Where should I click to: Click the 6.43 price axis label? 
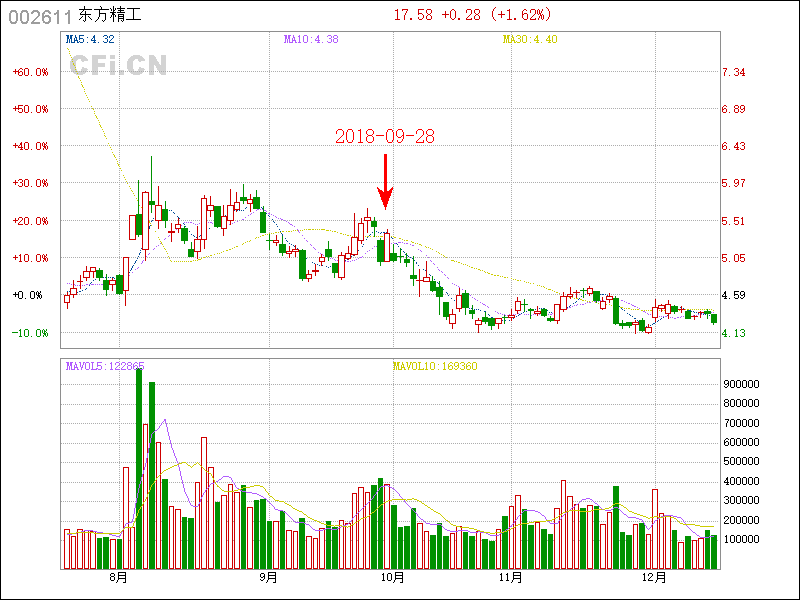(734, 146)
